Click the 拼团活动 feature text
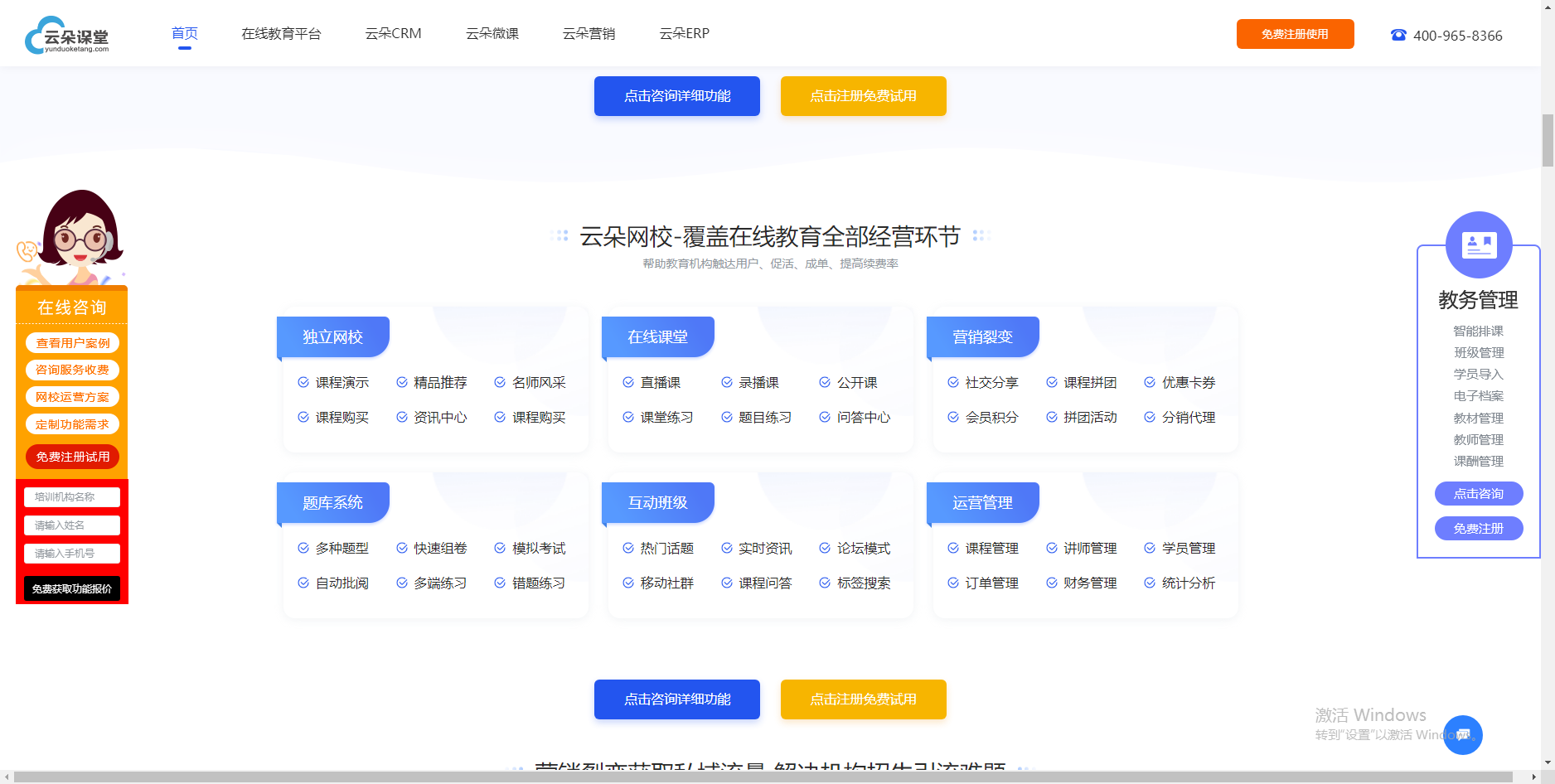Image resolution: width=1555 pixels, height=784 pixels. click(x=1091, y=417)
